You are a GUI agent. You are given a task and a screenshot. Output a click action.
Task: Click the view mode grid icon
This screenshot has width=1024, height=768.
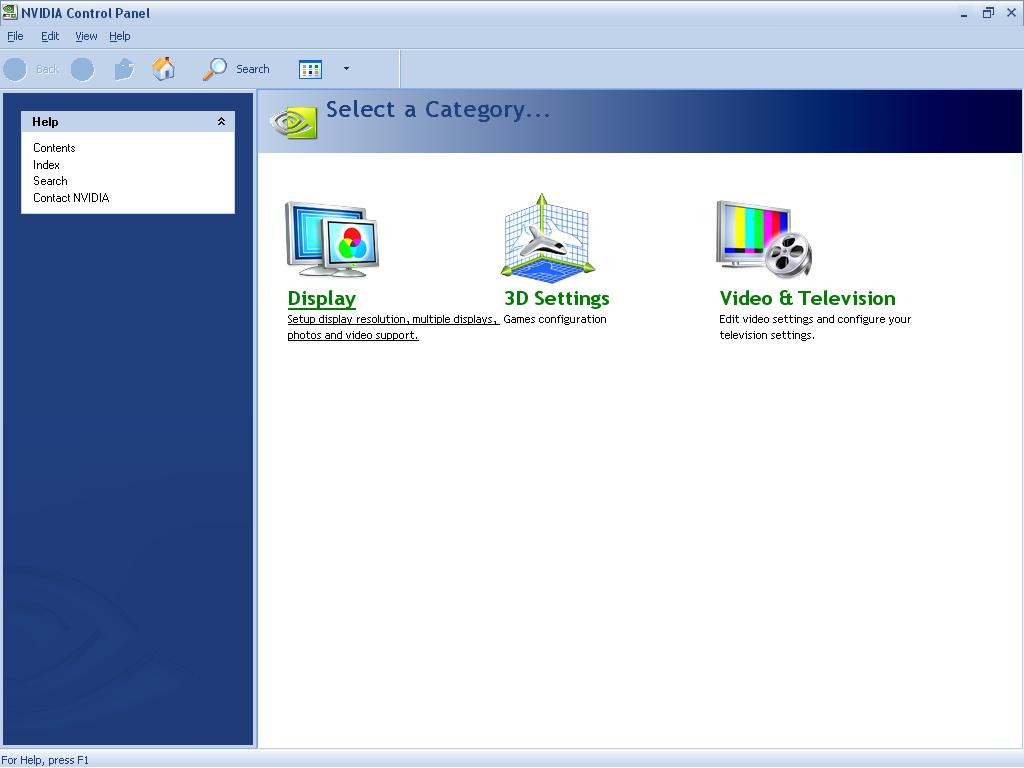[310, 69]
